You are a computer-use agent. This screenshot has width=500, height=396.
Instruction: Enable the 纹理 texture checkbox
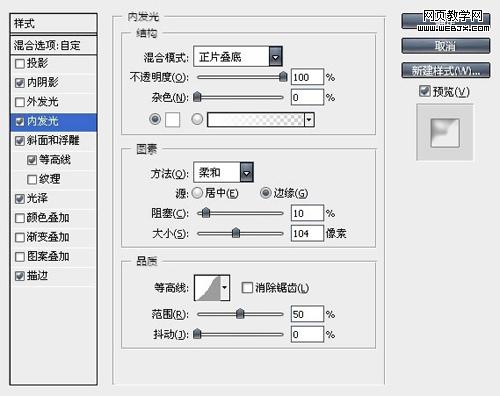pyautogui.click(x=32, y=179)
